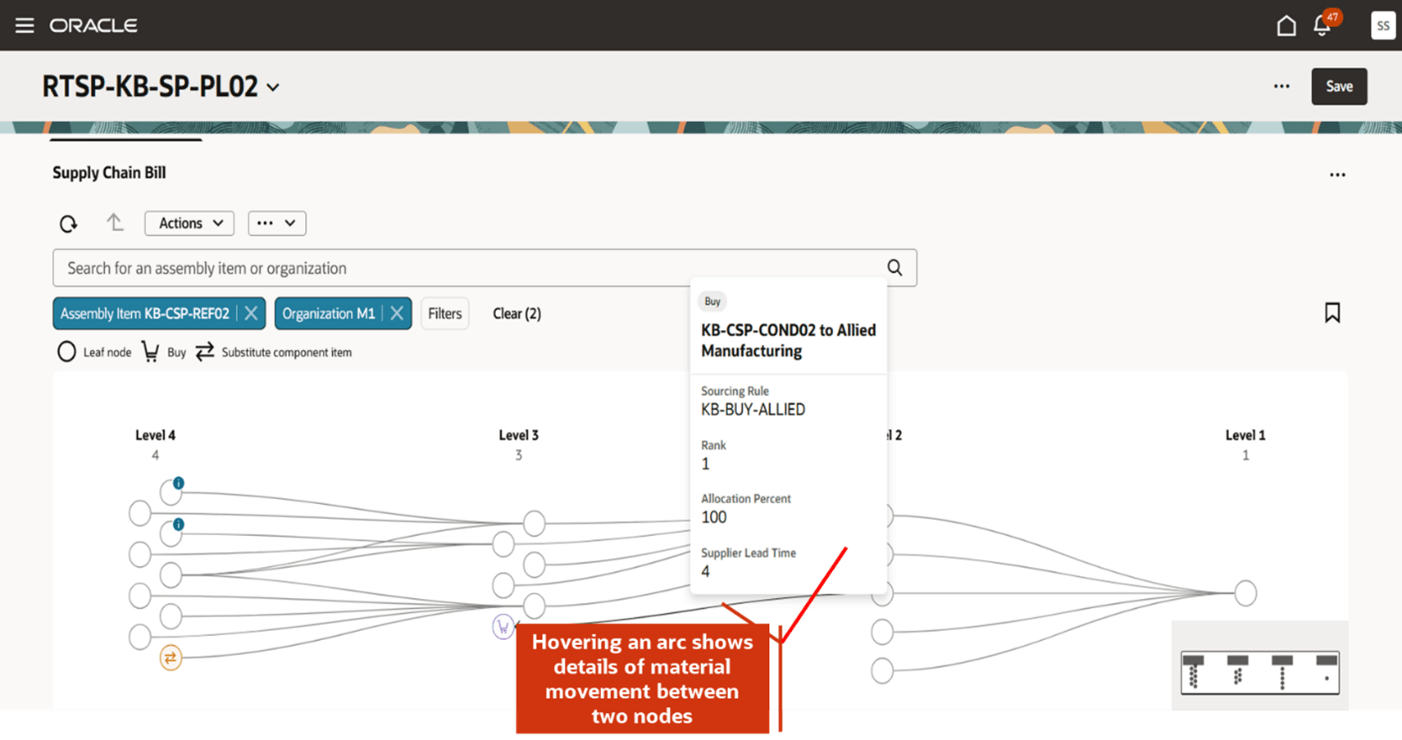Go to Home via house icon

(1287, 26)
